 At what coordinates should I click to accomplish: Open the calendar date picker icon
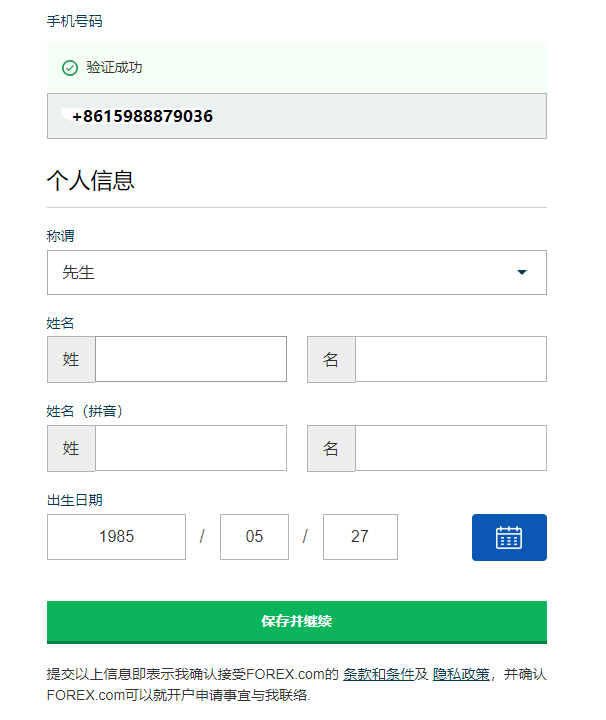pos(509,537)
